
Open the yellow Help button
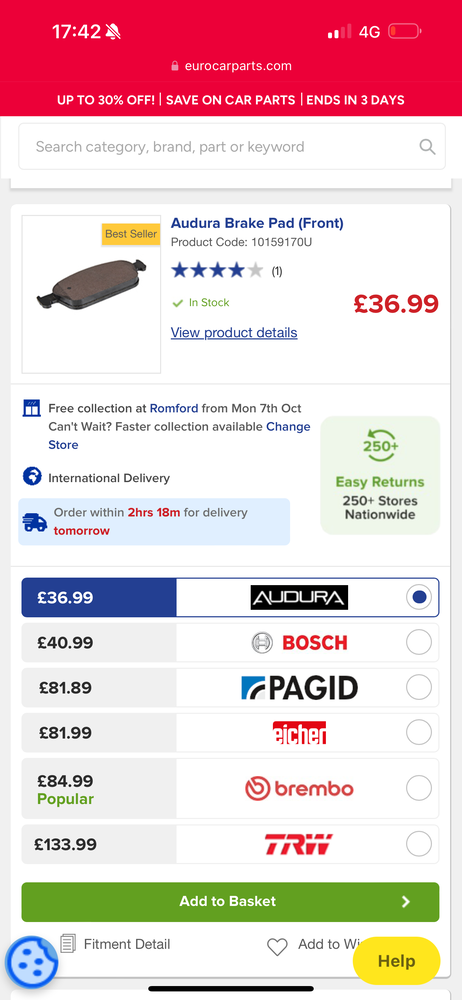(396, 961)
